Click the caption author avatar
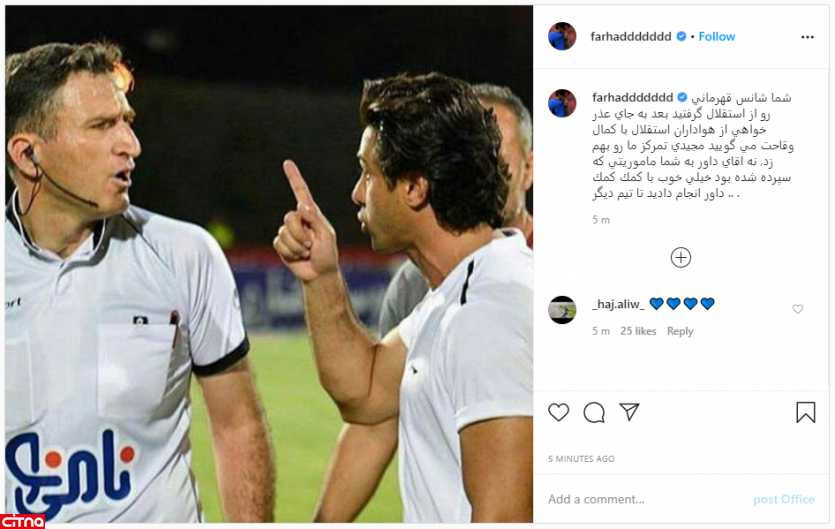Image resolution: width=835 pixels, height=529 pixels. click(562, 103)
